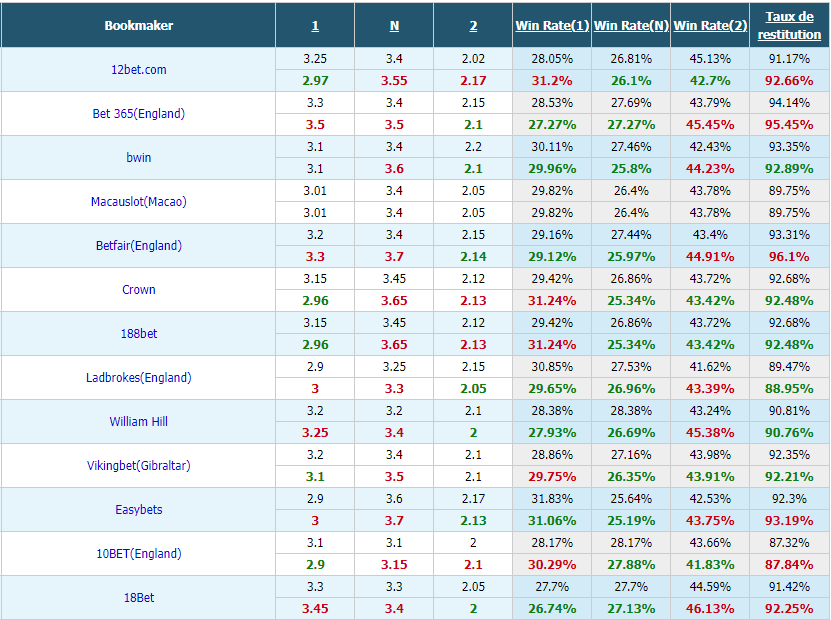This screenshot has height=620, width=831.
Task: Sort by Win Rate(N) header
Action: pos(631,25)
